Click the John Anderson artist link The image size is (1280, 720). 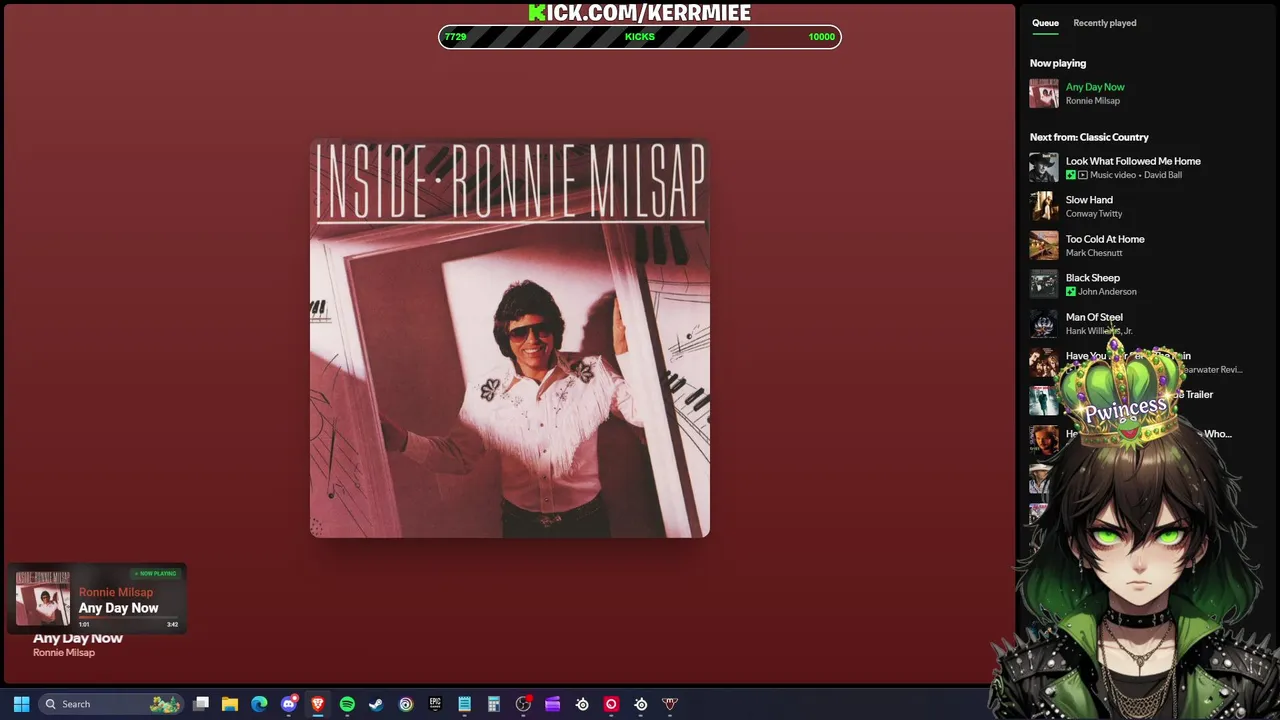coord(1107,292)
